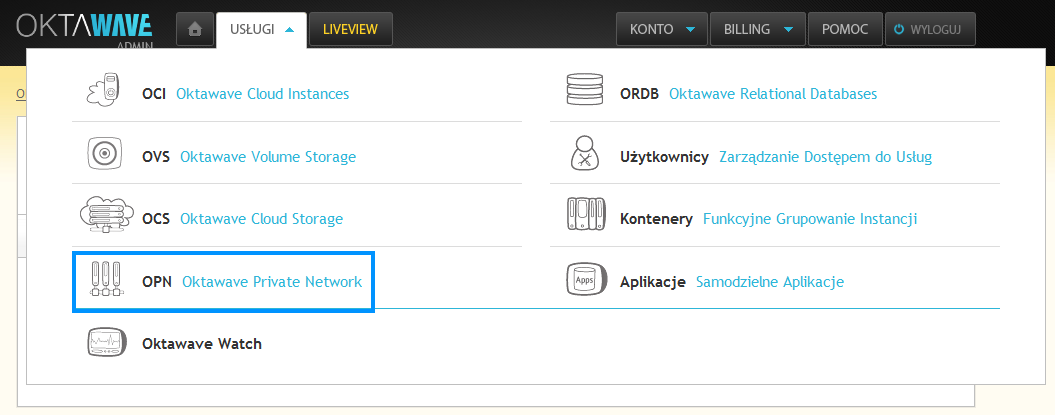Click the Użytkownicy user icon
The width and height of the screenshot is (1055, 415).
click(x=583, y=153)
